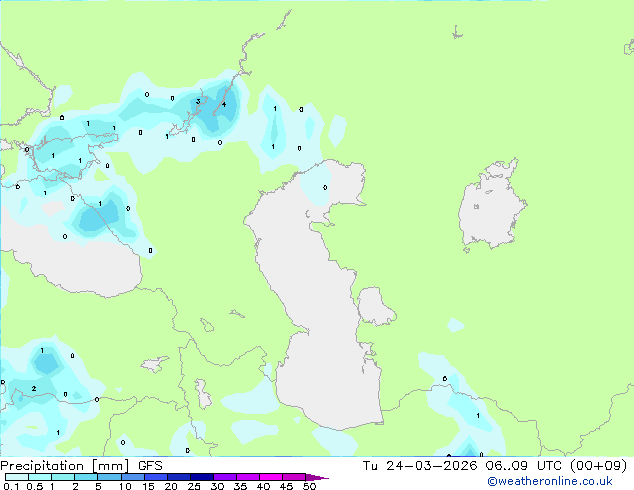Click the 15–20 mm legend color box
The height and width of the screenshot is (490, 634).
156,477
